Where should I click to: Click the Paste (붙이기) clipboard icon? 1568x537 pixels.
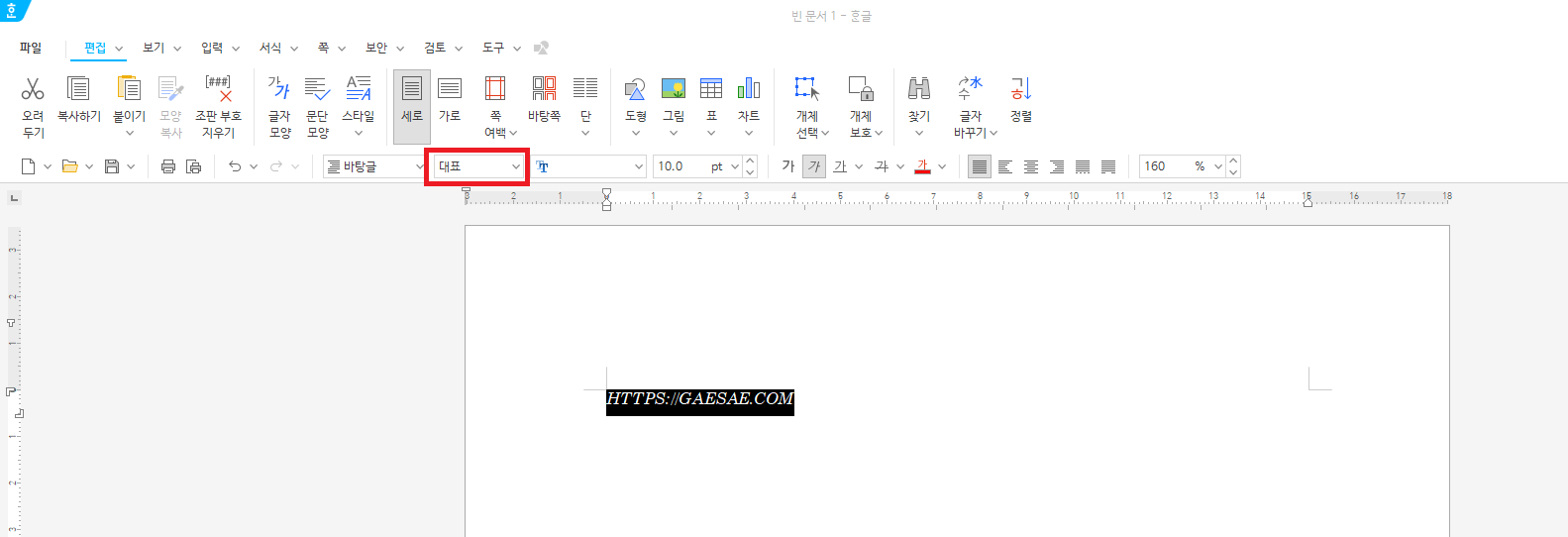point(129,89)
